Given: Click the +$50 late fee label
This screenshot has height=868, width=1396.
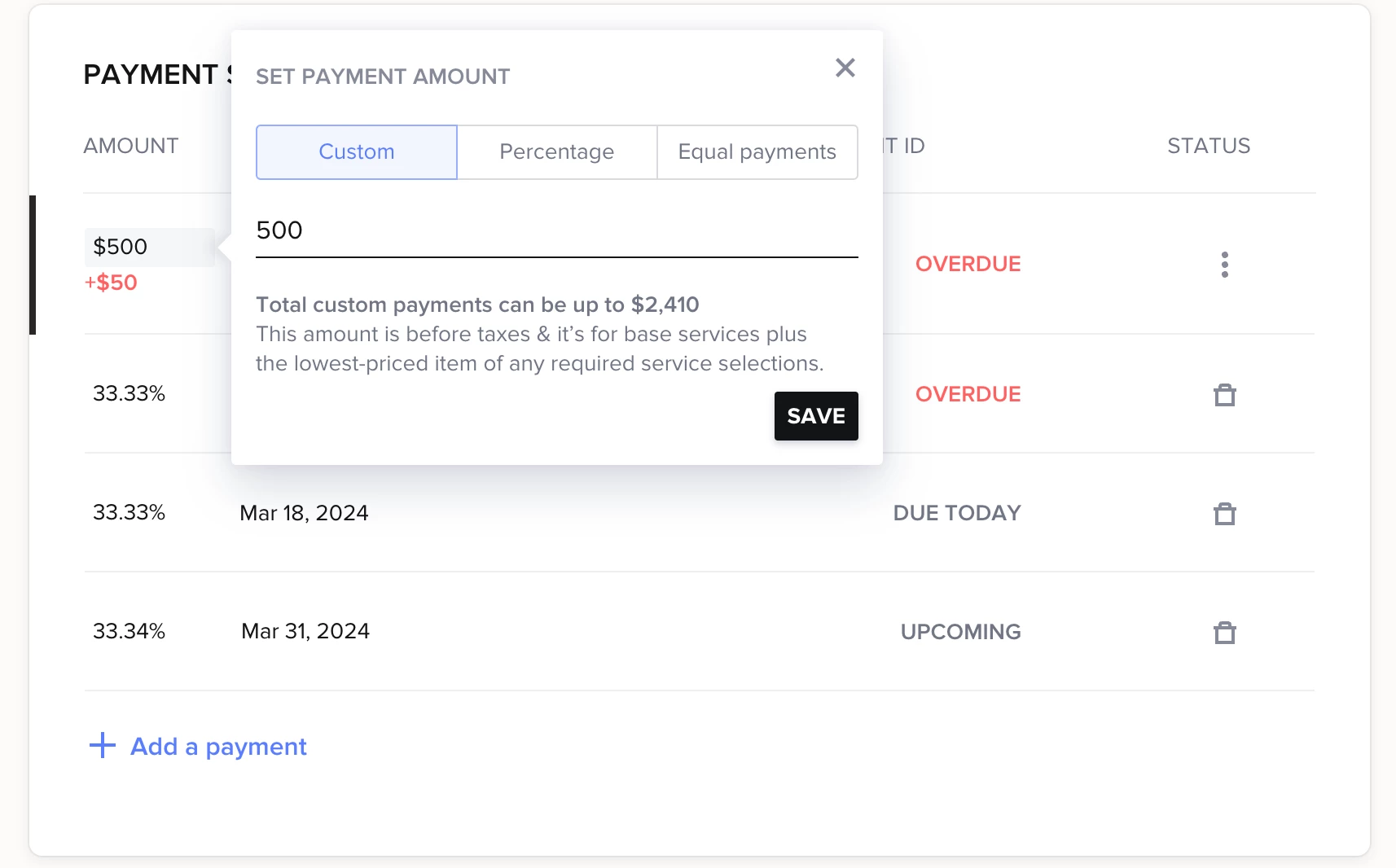Looking at the screenshot, I should pyautogui.click(x=111, y=283).
